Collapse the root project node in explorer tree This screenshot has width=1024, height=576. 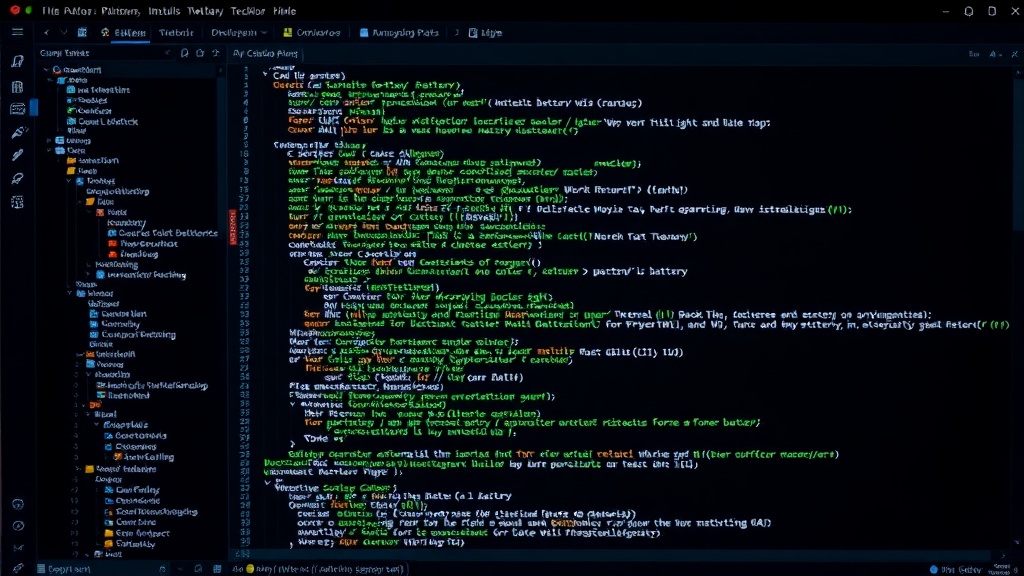(x=46, y=69)
